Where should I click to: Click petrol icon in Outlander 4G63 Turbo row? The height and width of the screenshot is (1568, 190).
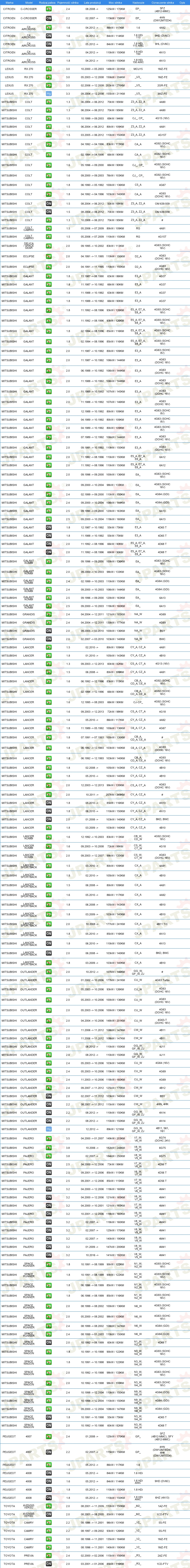49,980
